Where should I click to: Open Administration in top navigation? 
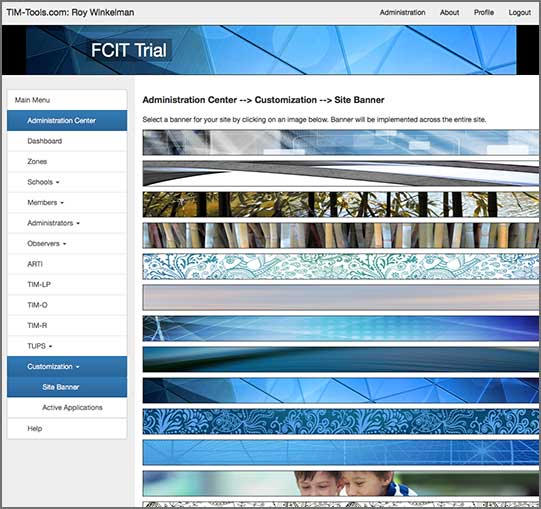coord(402,12)
